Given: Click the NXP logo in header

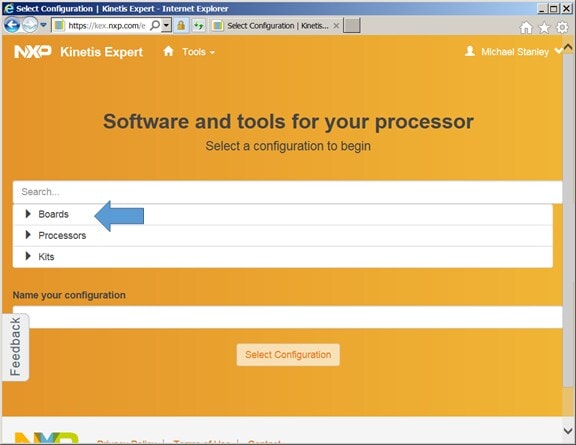Looking at the screenshot, I should pyautogui.click(x=33, y=51).
